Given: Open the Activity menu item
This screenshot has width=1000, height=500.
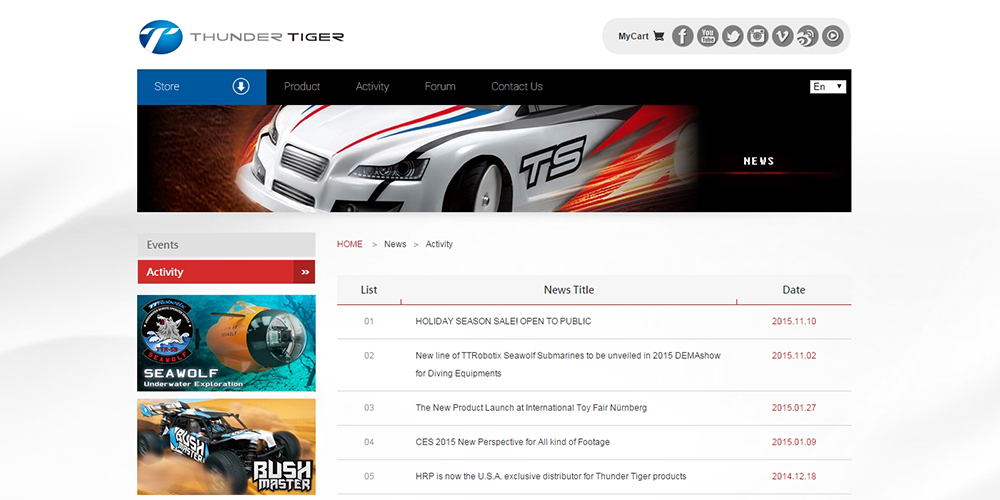Looking at the screenshot, I should [x=372, y=87].
